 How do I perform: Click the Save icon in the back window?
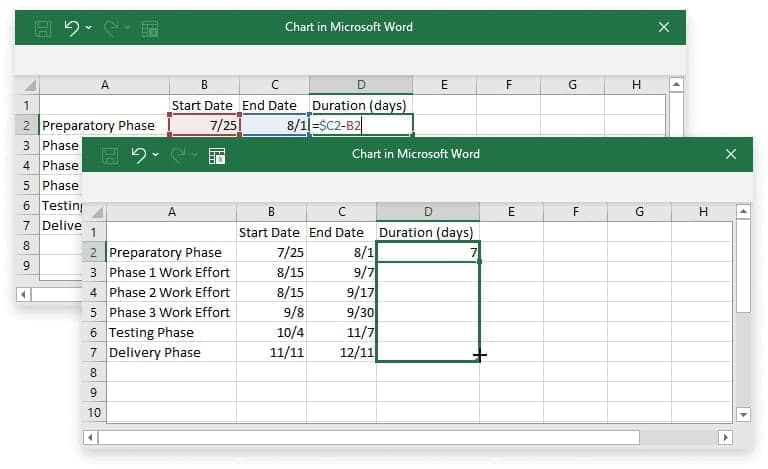[x=43, y=28]
